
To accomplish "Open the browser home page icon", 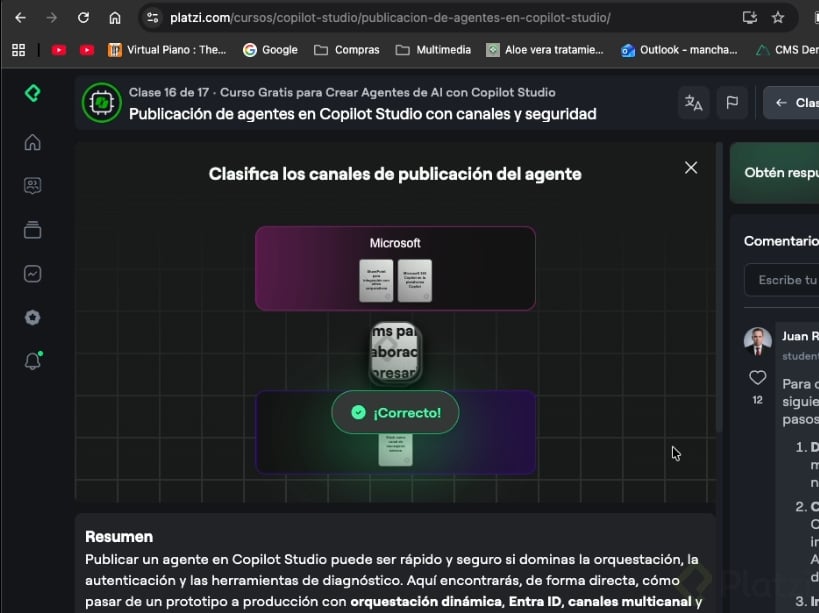I will (x=115, y=18).
